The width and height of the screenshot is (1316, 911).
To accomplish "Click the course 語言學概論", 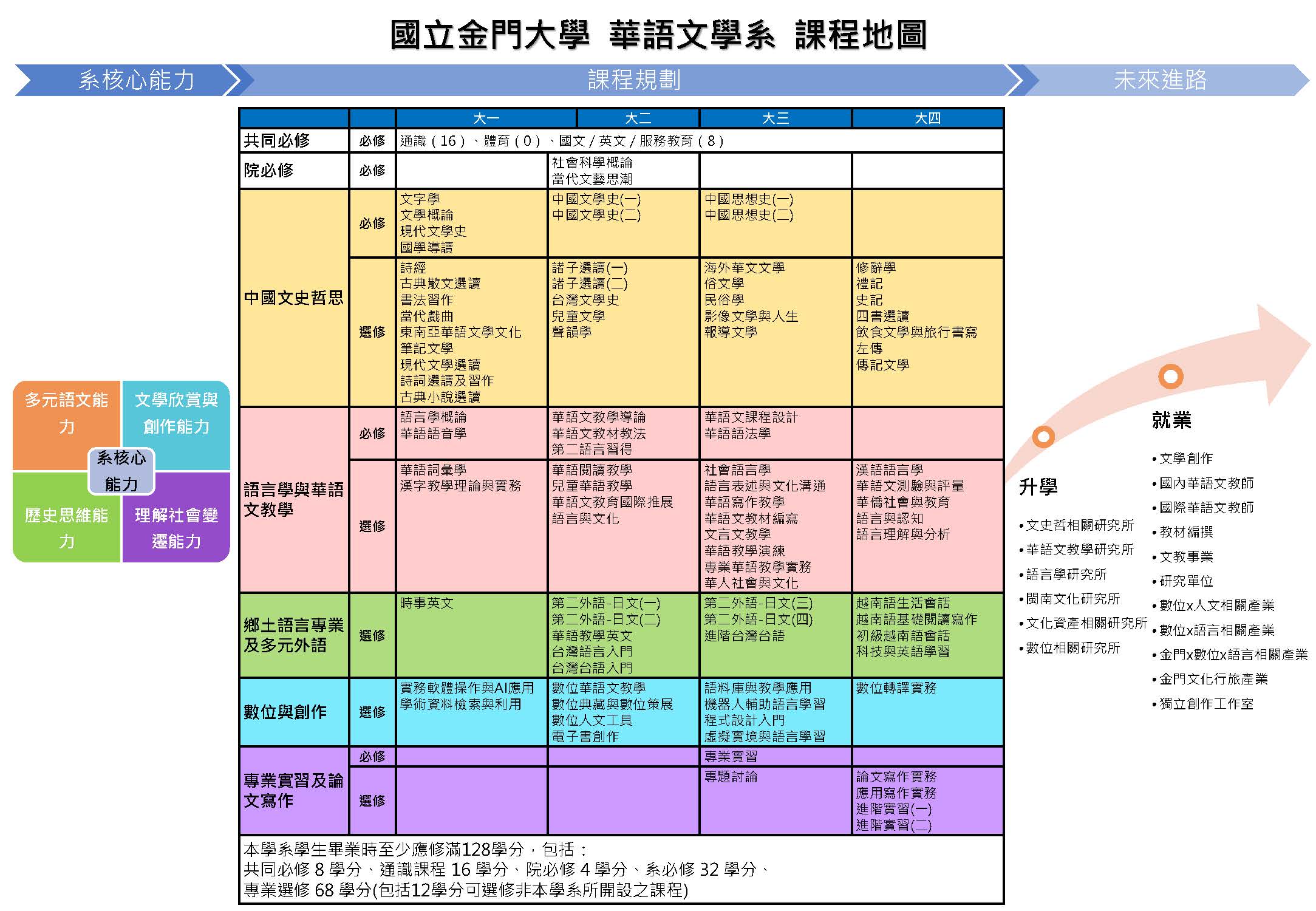I will (434, 417).
